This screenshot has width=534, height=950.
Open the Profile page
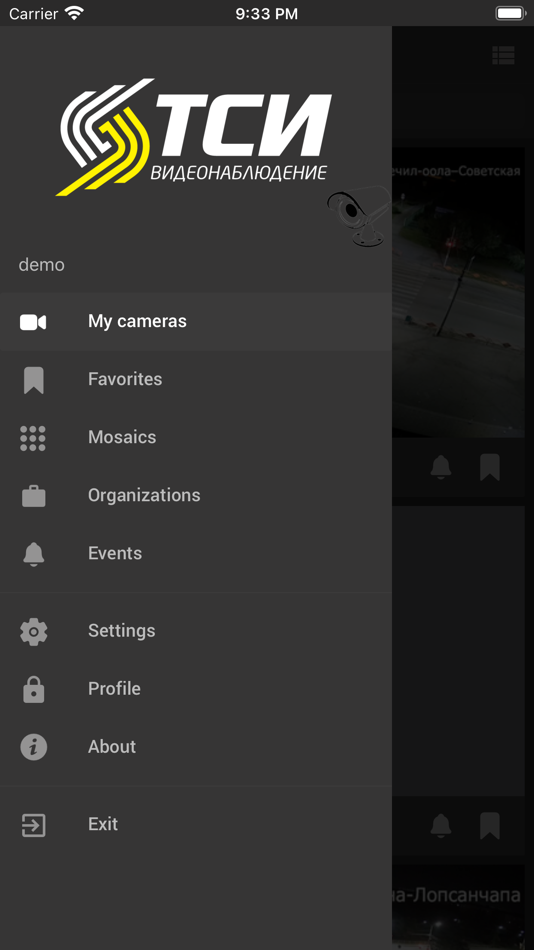tap(196, 689)
